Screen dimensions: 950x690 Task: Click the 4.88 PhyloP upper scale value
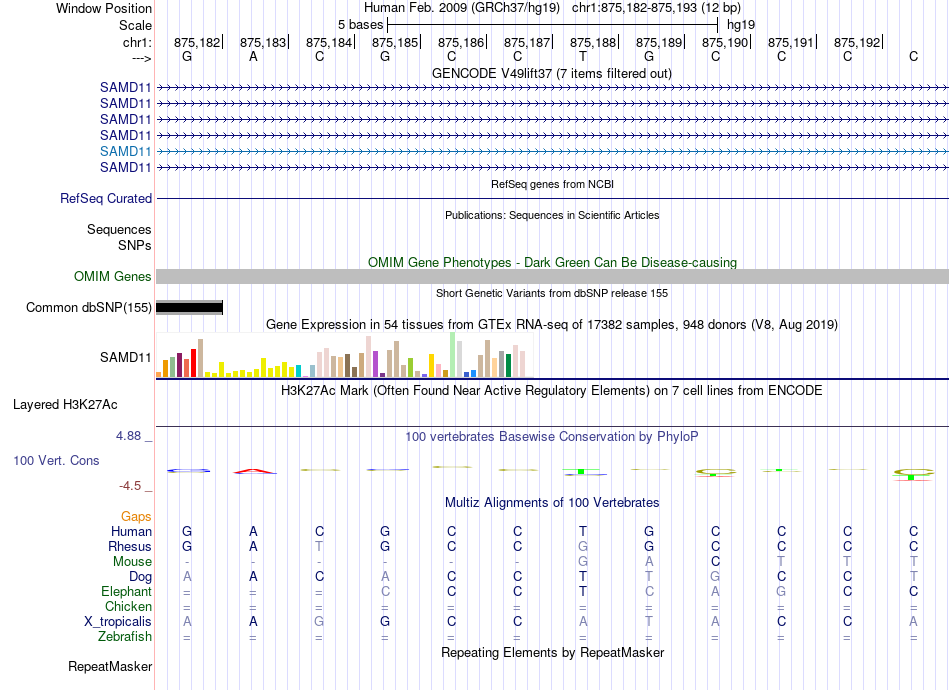[x=128, y=436]
